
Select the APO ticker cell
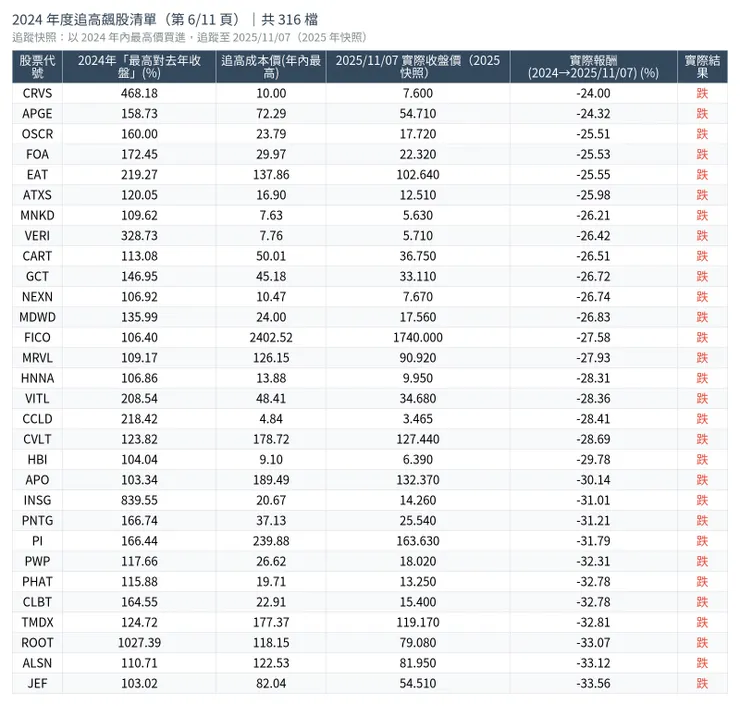37,479
